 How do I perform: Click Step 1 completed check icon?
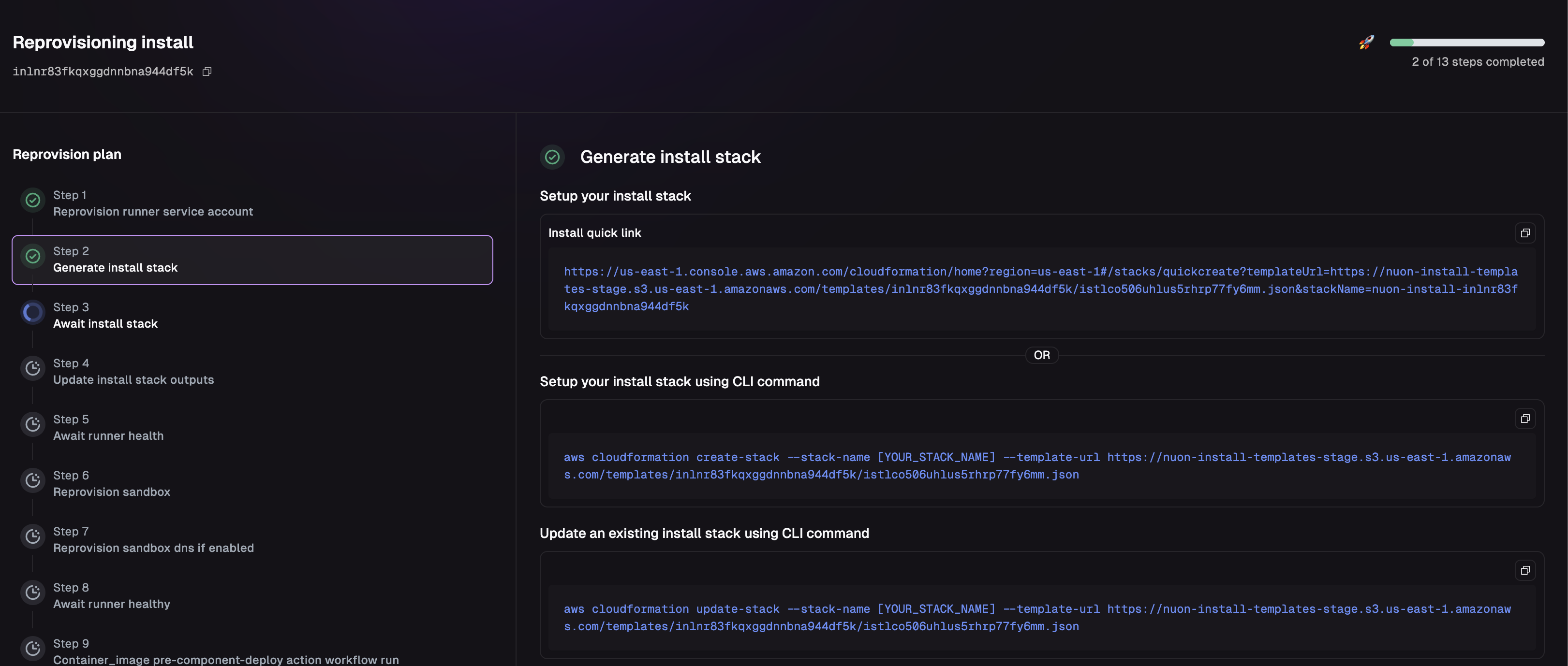[x=33, y=200]
